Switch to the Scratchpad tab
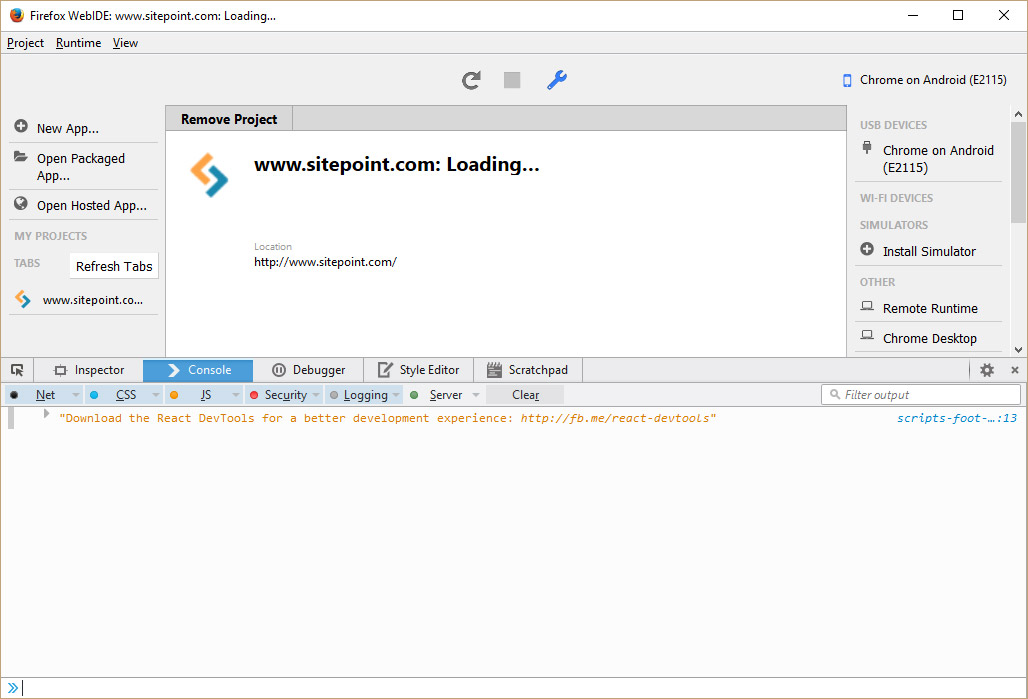 point(527,370)
